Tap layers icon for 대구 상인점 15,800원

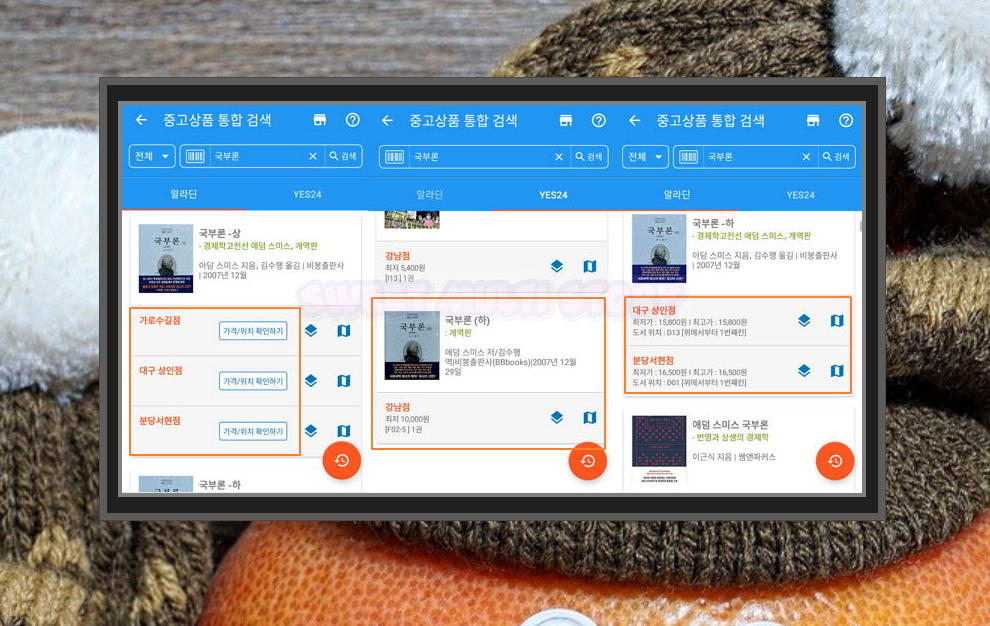coord(804,320)
